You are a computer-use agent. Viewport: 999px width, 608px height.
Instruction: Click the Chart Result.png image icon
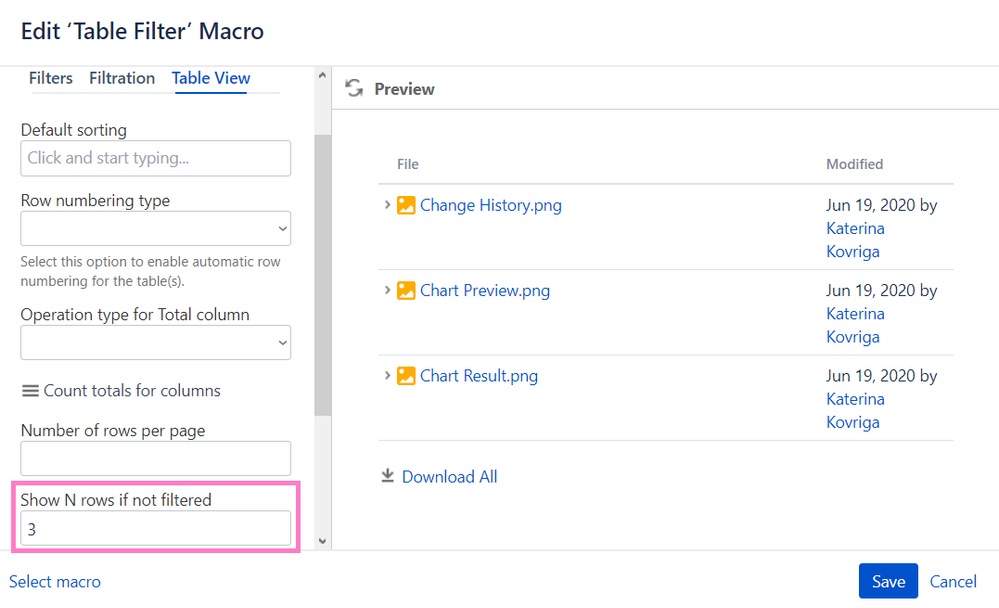coord(406,376)
